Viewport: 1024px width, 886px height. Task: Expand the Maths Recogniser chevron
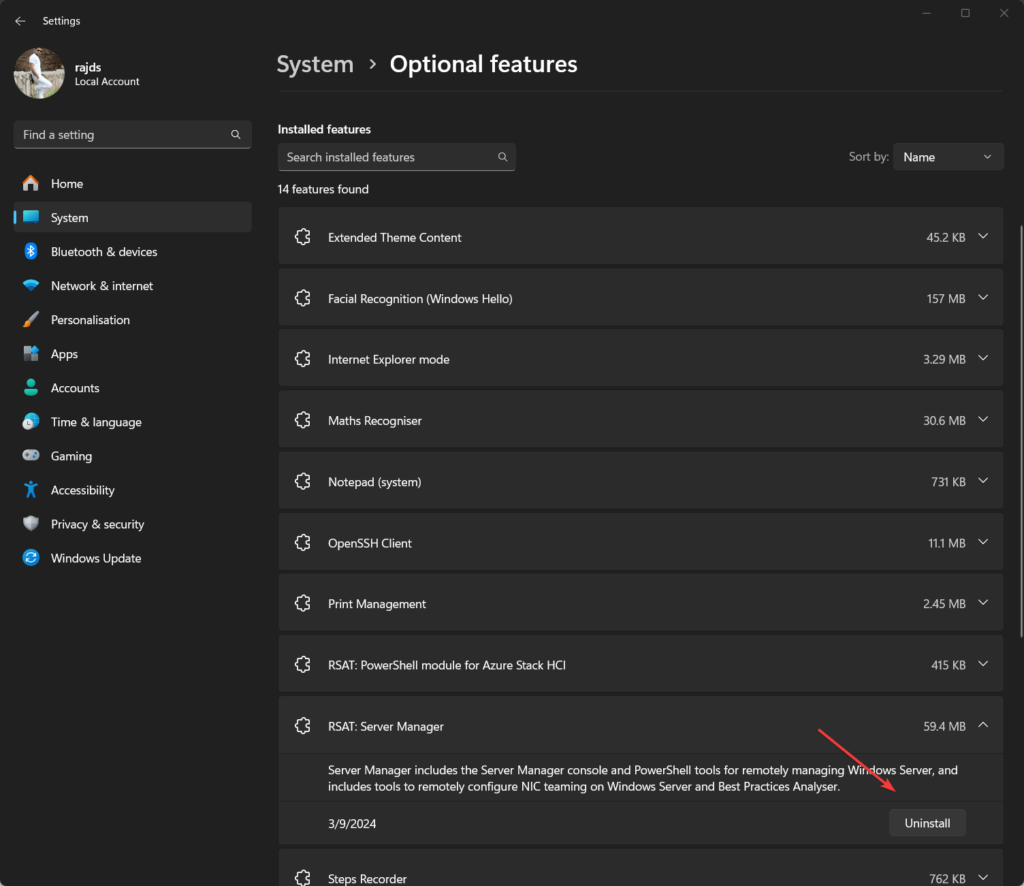(x=983, y=420)
